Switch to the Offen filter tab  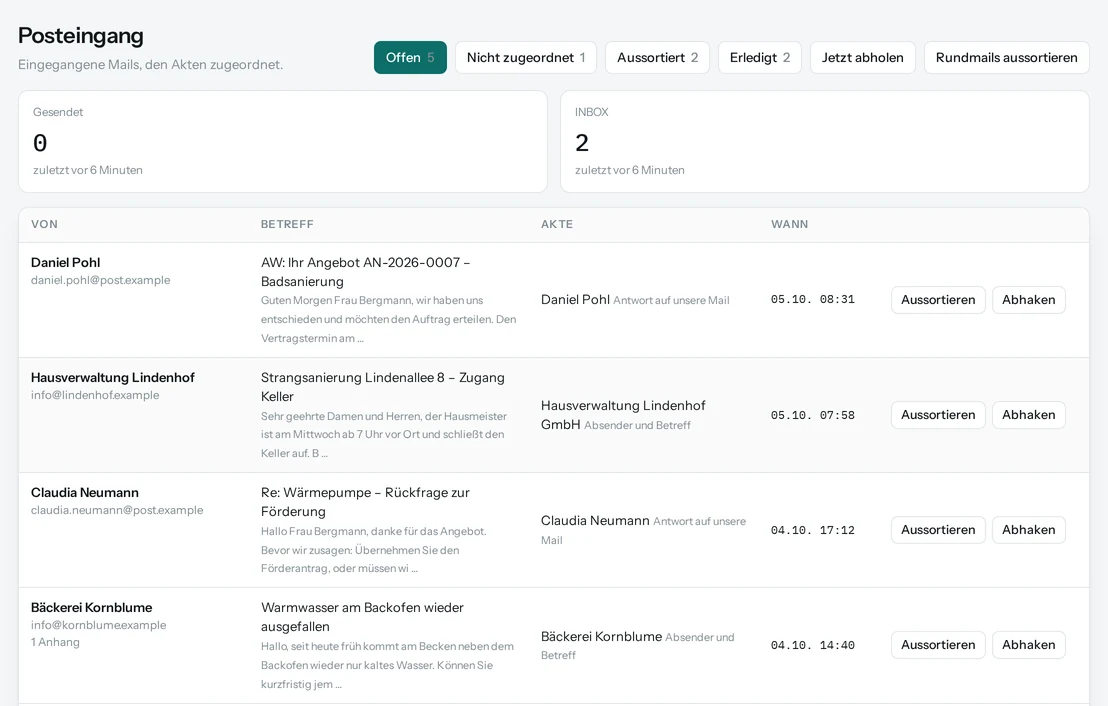410,57
